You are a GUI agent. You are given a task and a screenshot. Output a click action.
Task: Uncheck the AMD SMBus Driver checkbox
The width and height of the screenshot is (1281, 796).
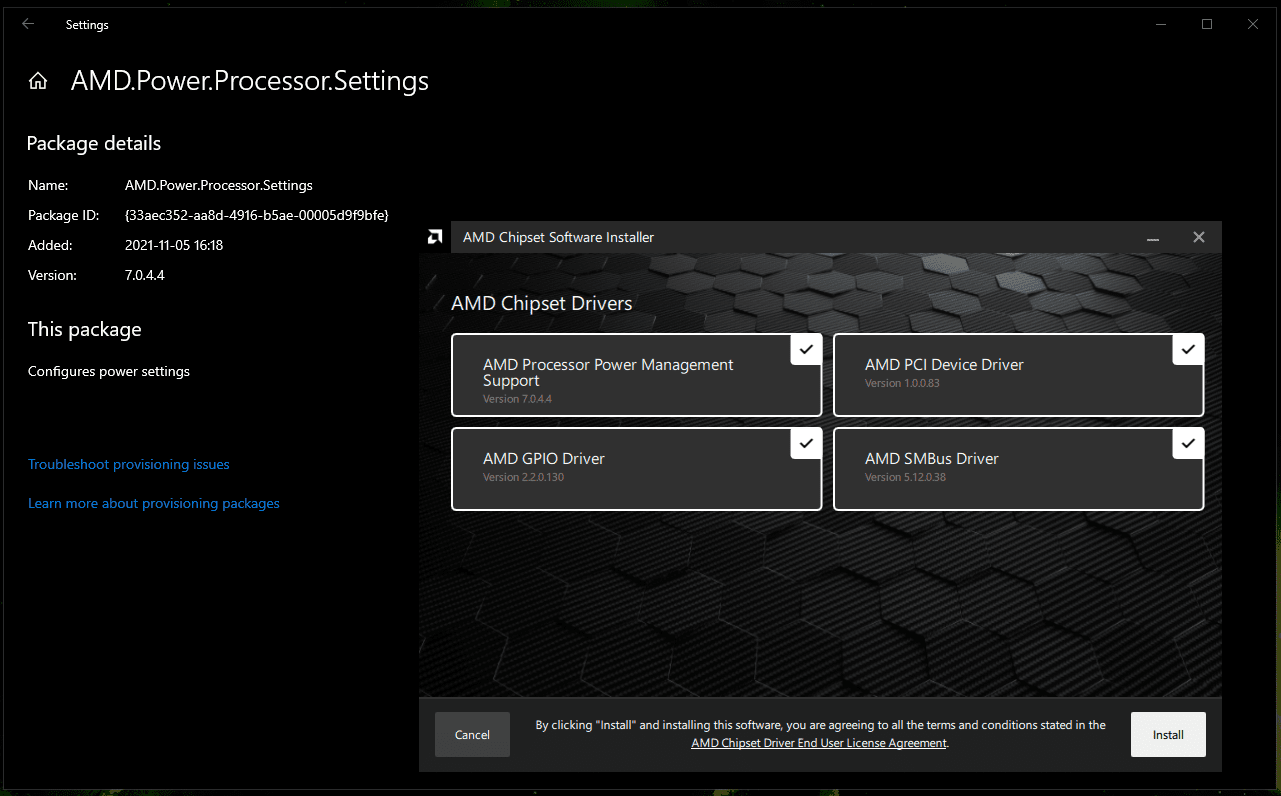click(x=1188, y=444)
